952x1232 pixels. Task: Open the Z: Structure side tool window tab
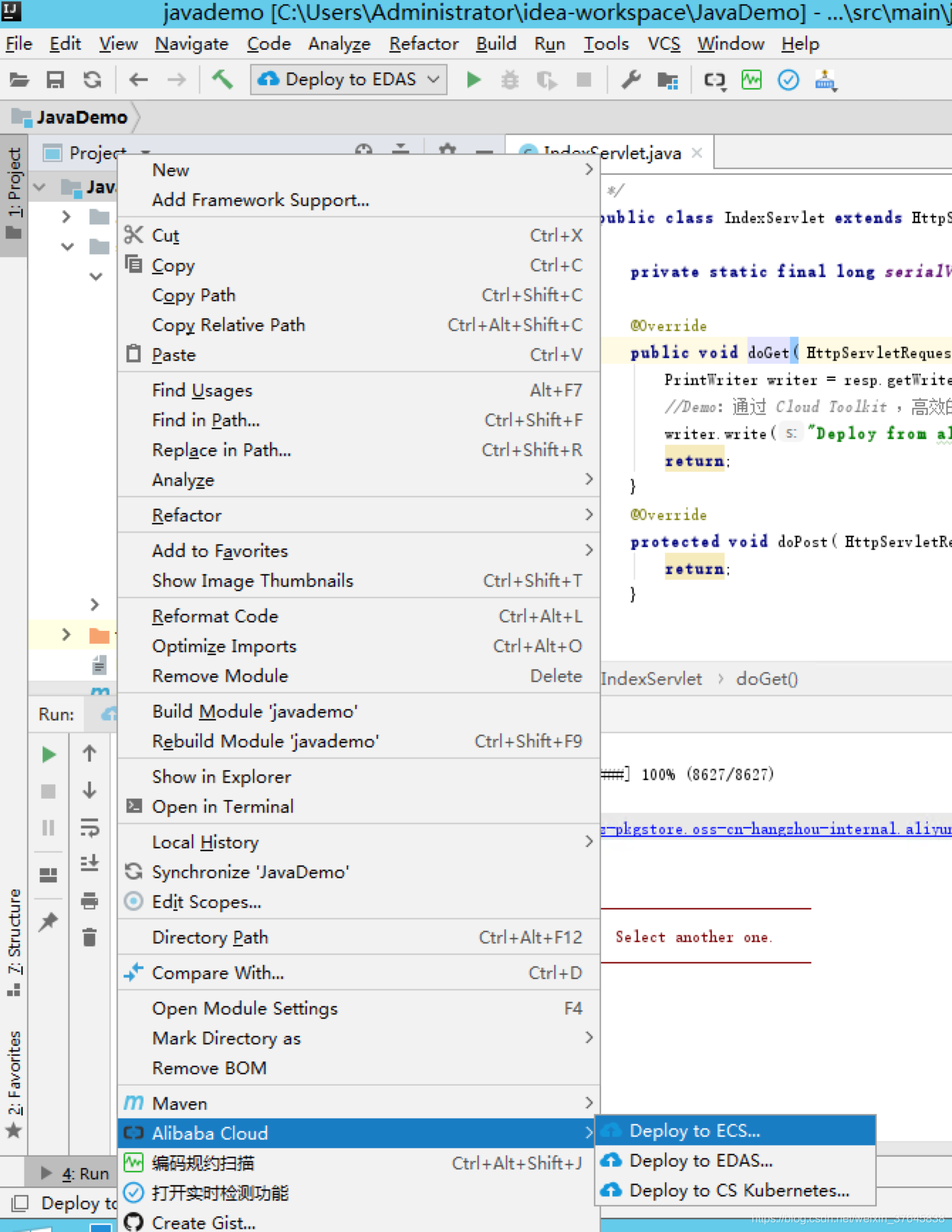click(x=14, y=941)
